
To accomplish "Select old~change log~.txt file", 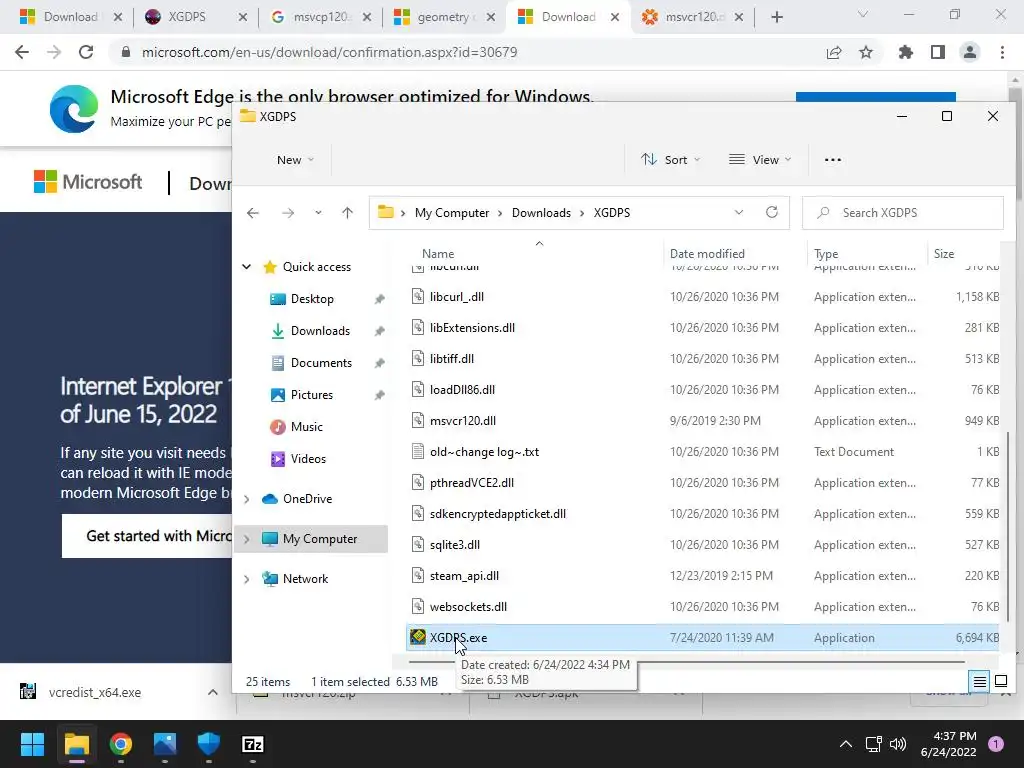I will [703, 452].
